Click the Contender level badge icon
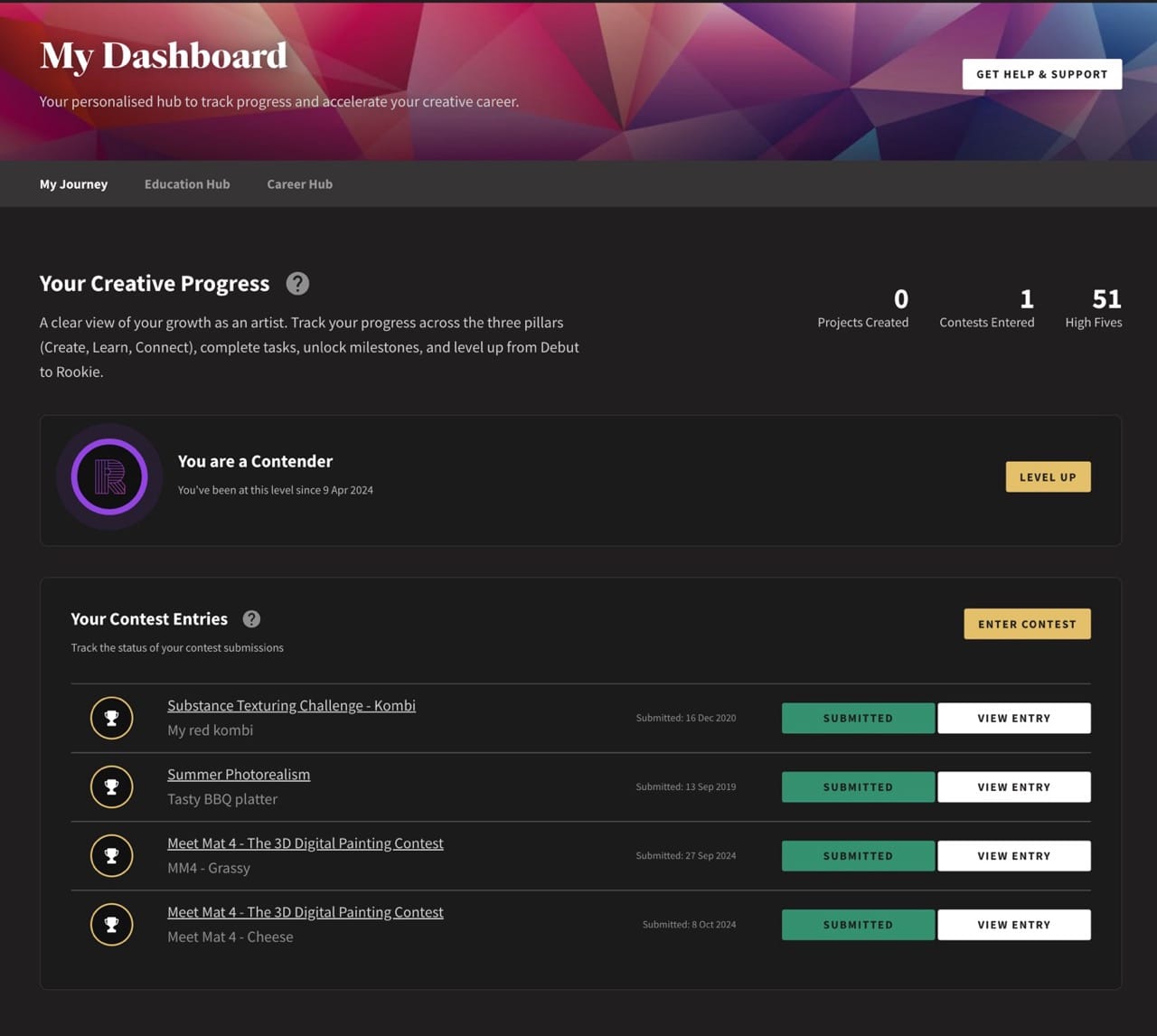 tap(109, 476)
